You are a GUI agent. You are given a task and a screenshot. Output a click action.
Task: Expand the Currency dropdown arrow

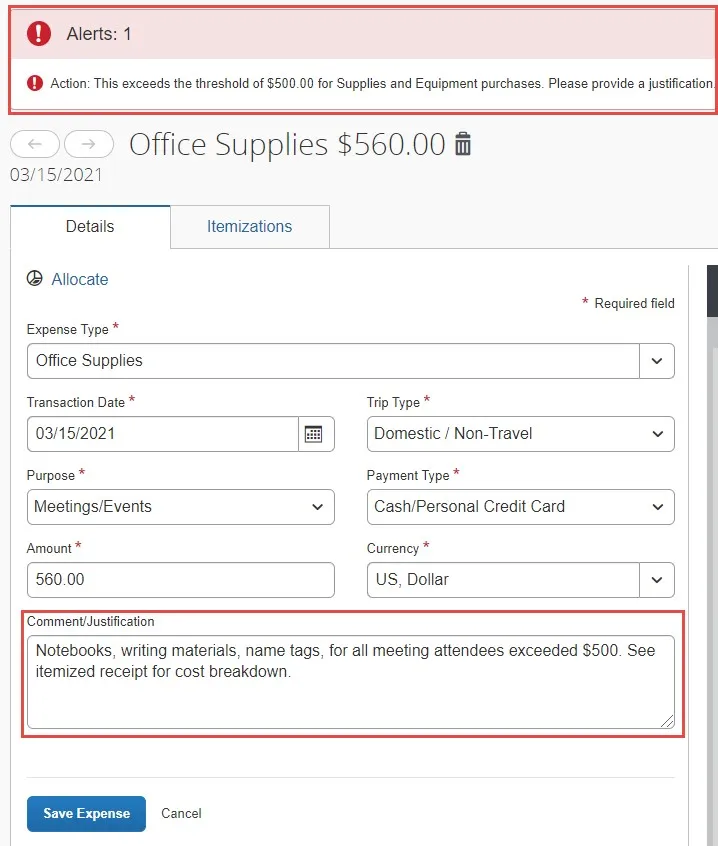point(657,580)
